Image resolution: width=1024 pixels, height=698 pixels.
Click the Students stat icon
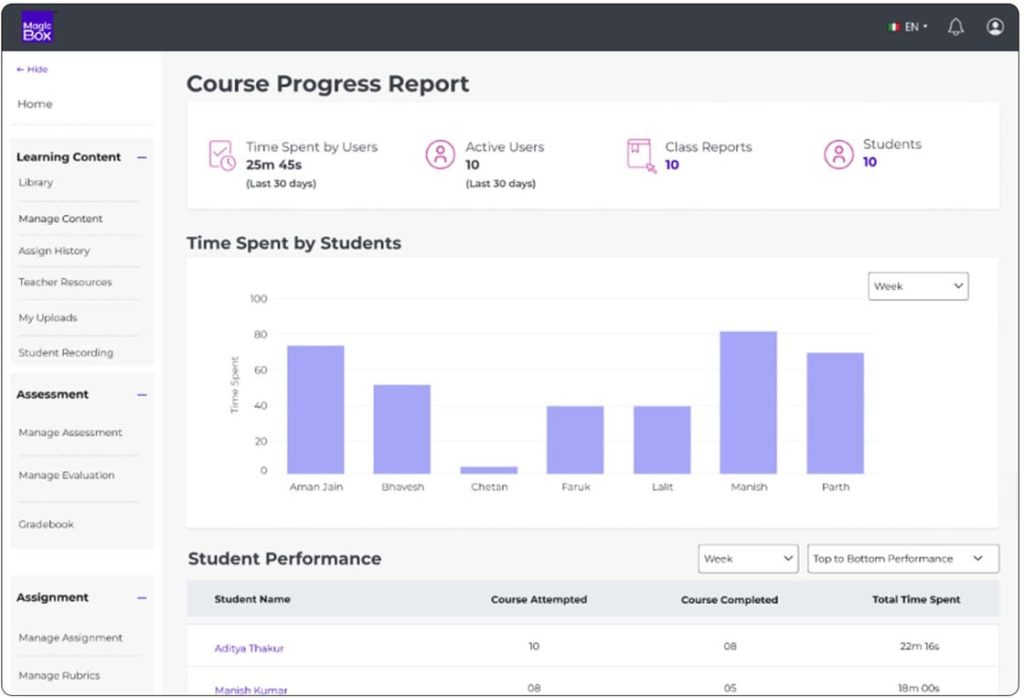click(x=838, y=154)
